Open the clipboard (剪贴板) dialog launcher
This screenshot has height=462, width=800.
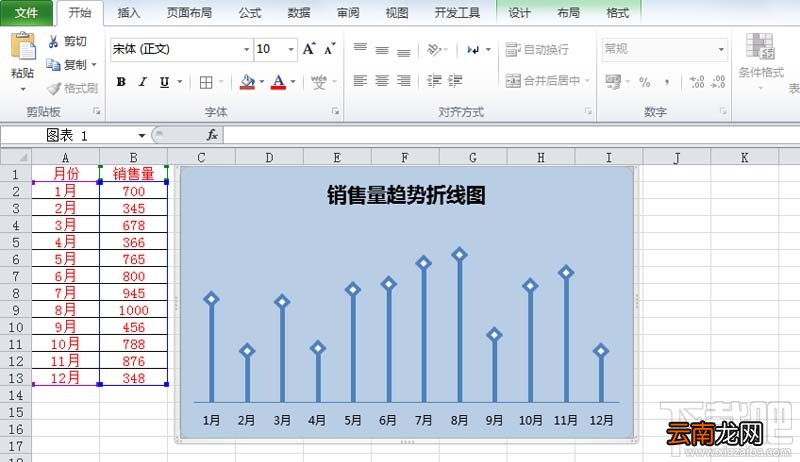[96, 111]
